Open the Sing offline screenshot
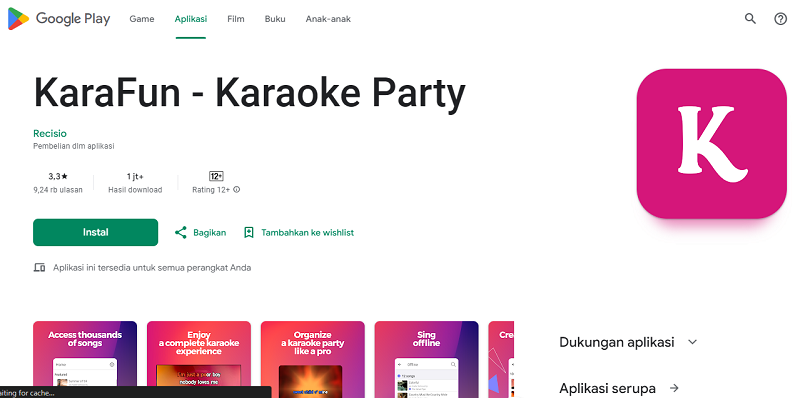 pos(427,359)
